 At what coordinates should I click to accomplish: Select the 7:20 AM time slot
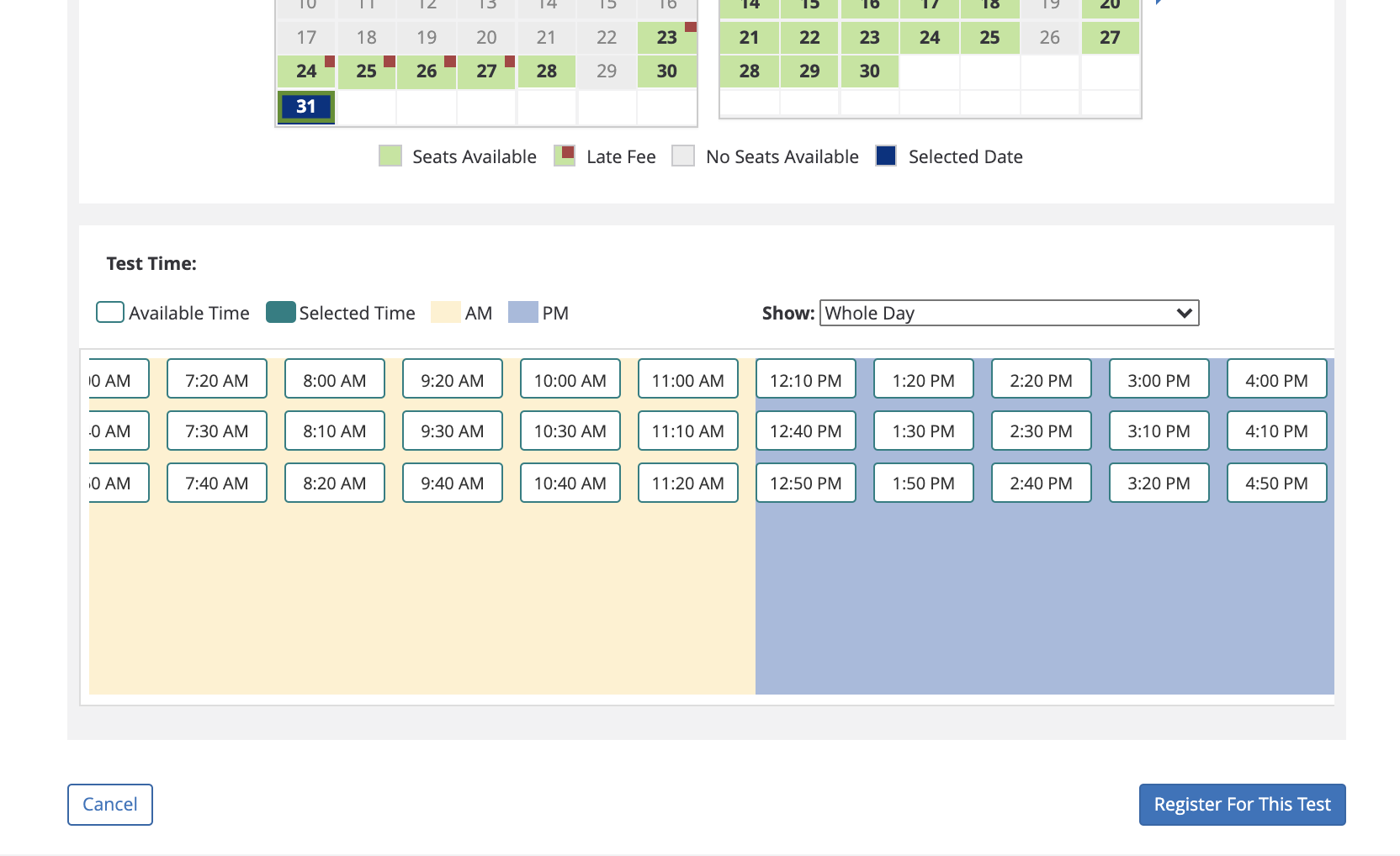pos(216,380)
